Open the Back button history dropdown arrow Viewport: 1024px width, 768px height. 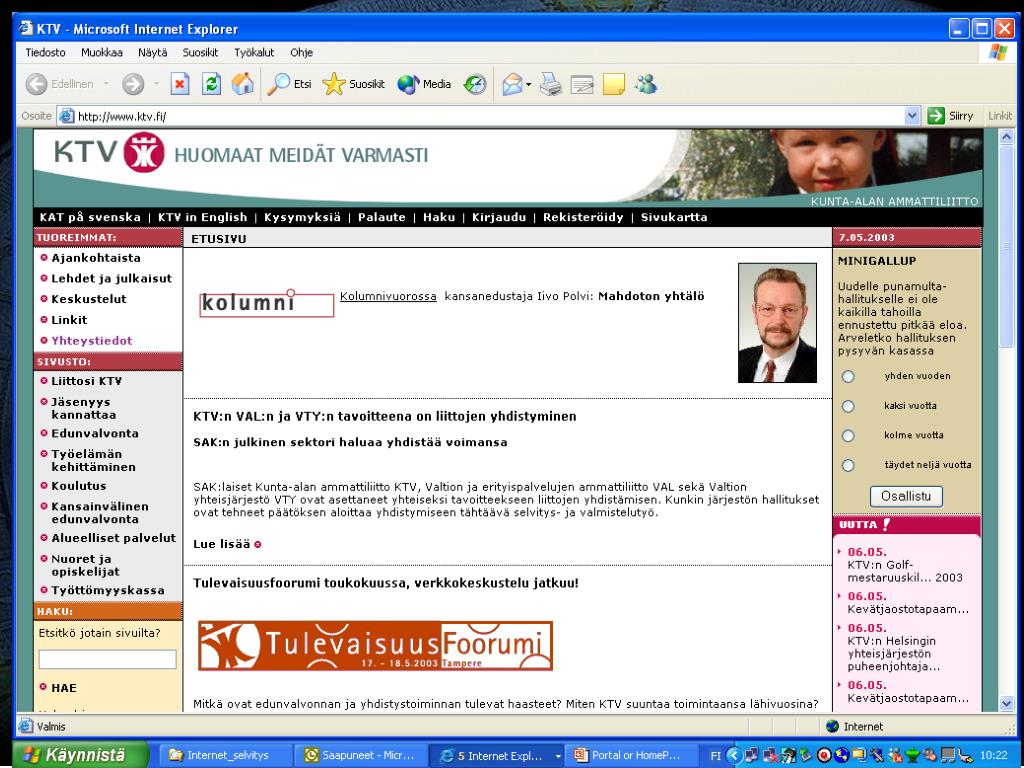point(106,84)
